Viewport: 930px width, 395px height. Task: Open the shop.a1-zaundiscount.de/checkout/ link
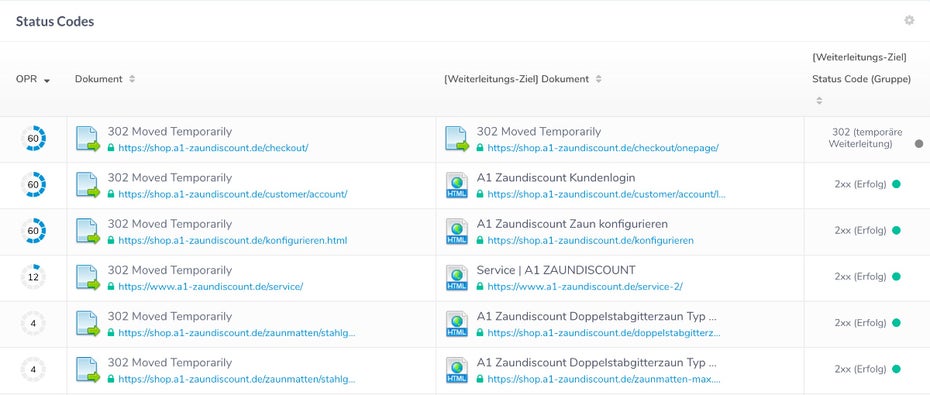click(213, 148)
